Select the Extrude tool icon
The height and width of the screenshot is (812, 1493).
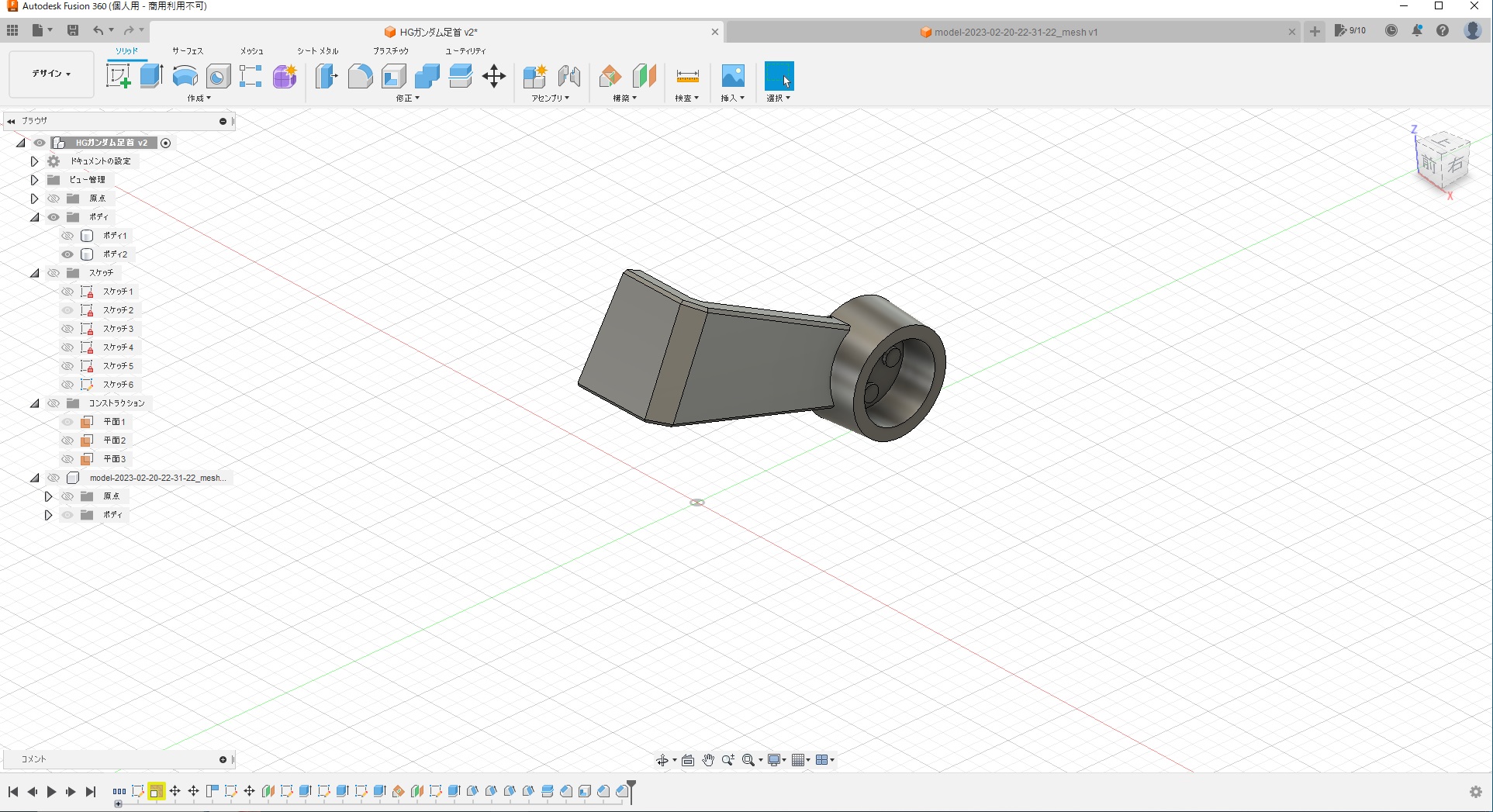(x=151, y=76)
